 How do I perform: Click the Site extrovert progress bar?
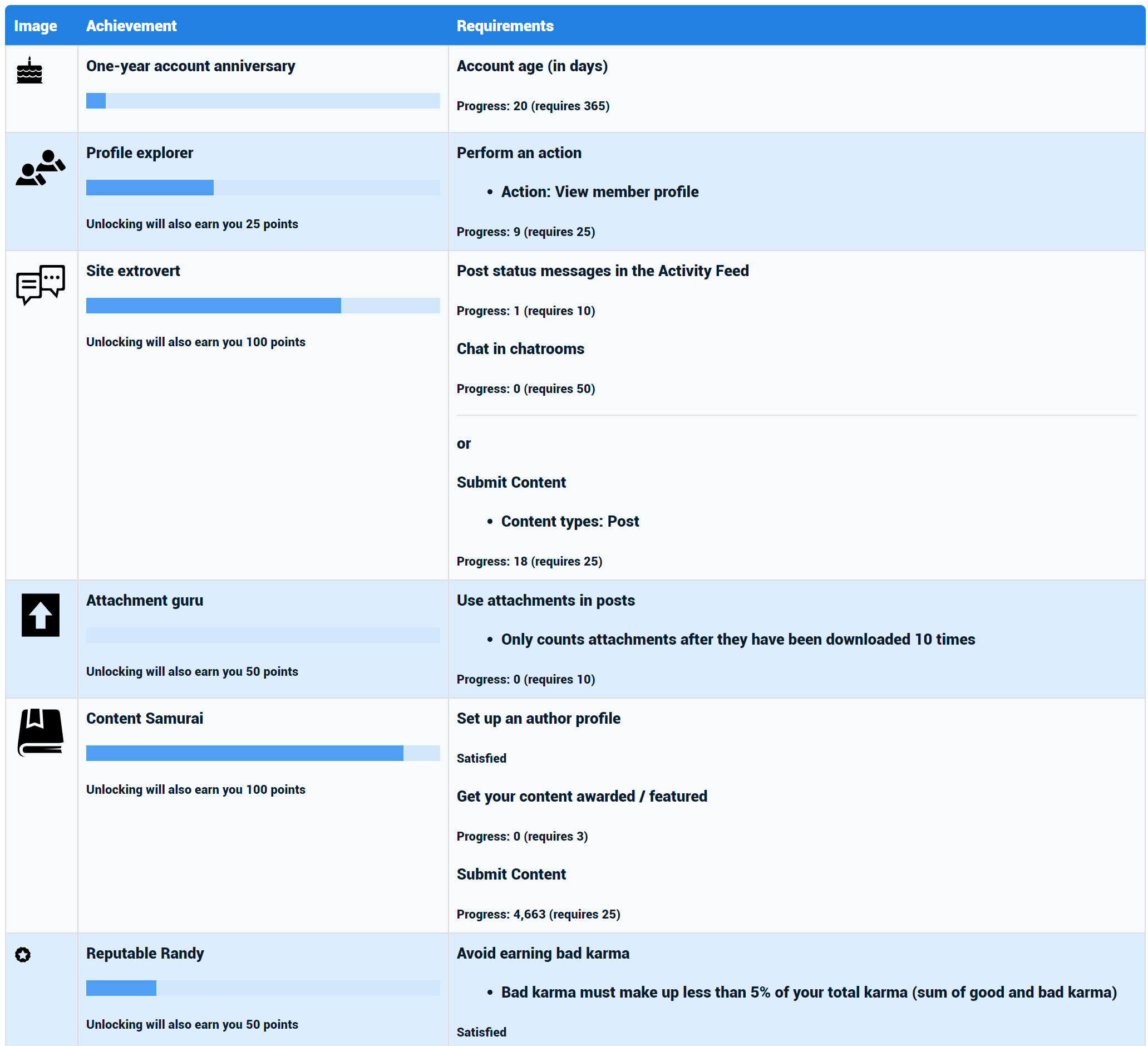click(x=263, y=306)
